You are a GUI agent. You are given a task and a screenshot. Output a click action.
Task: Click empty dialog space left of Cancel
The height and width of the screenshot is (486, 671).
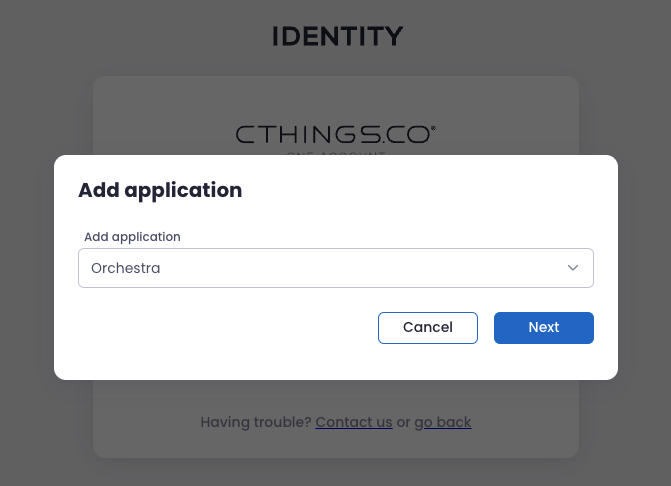pyautogui.click(x=220, y=327)
